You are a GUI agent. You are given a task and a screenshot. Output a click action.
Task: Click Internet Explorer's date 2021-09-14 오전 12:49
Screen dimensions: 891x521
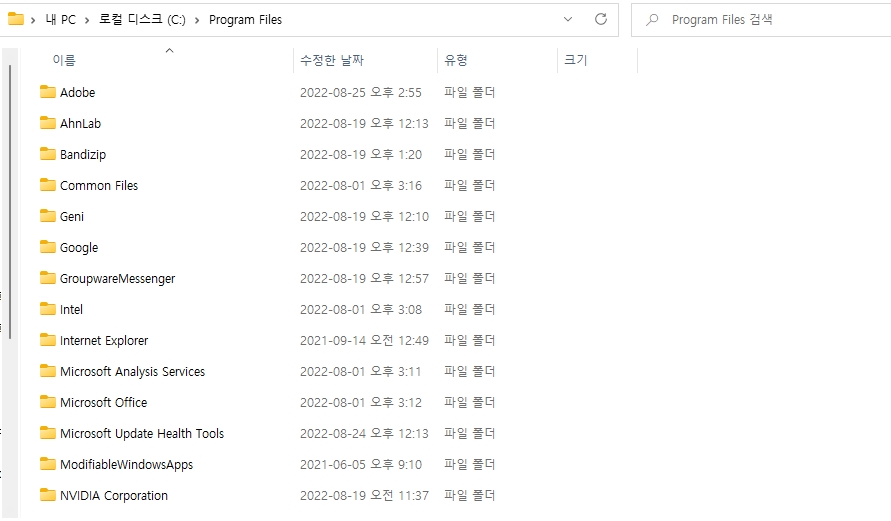(x=364, y=340)
